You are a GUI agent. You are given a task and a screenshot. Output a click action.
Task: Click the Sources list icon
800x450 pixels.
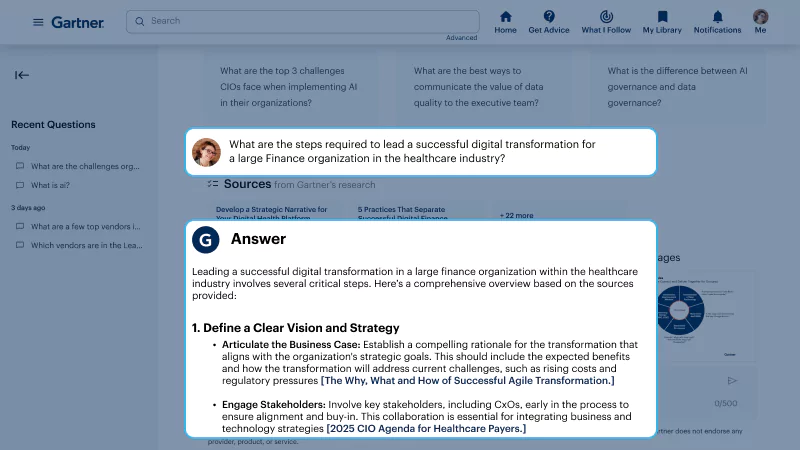click(213, 184)
